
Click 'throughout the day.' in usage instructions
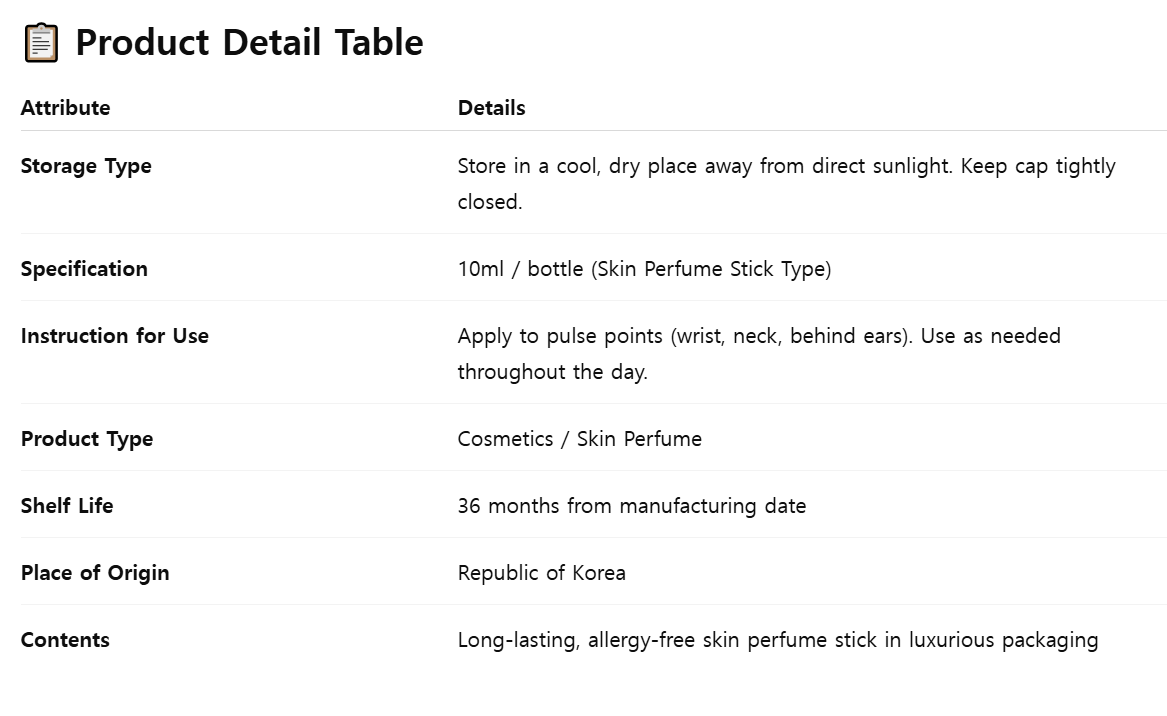(553, 371)
